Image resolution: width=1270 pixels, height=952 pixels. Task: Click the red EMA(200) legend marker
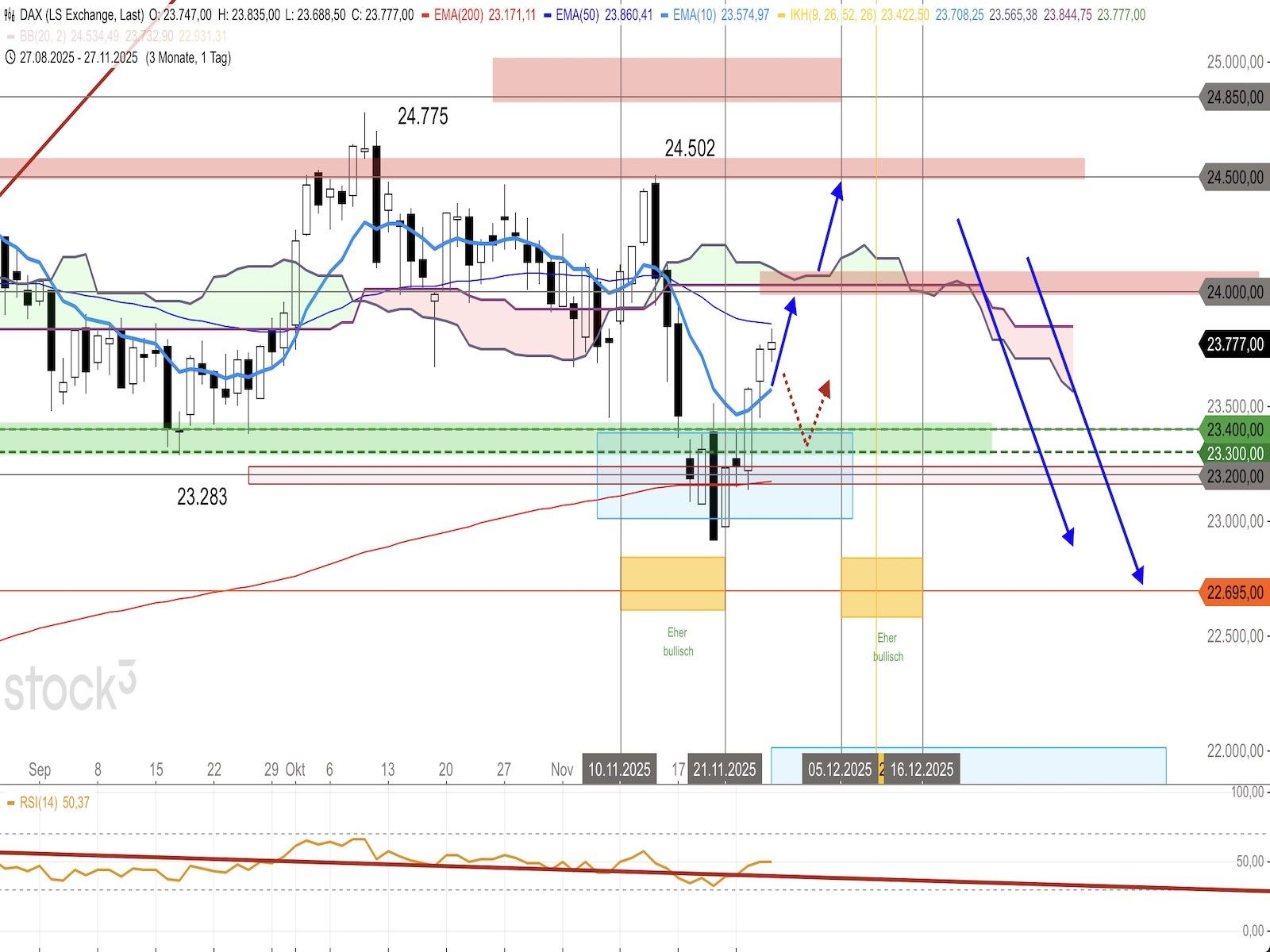click(x=427, y=15)
